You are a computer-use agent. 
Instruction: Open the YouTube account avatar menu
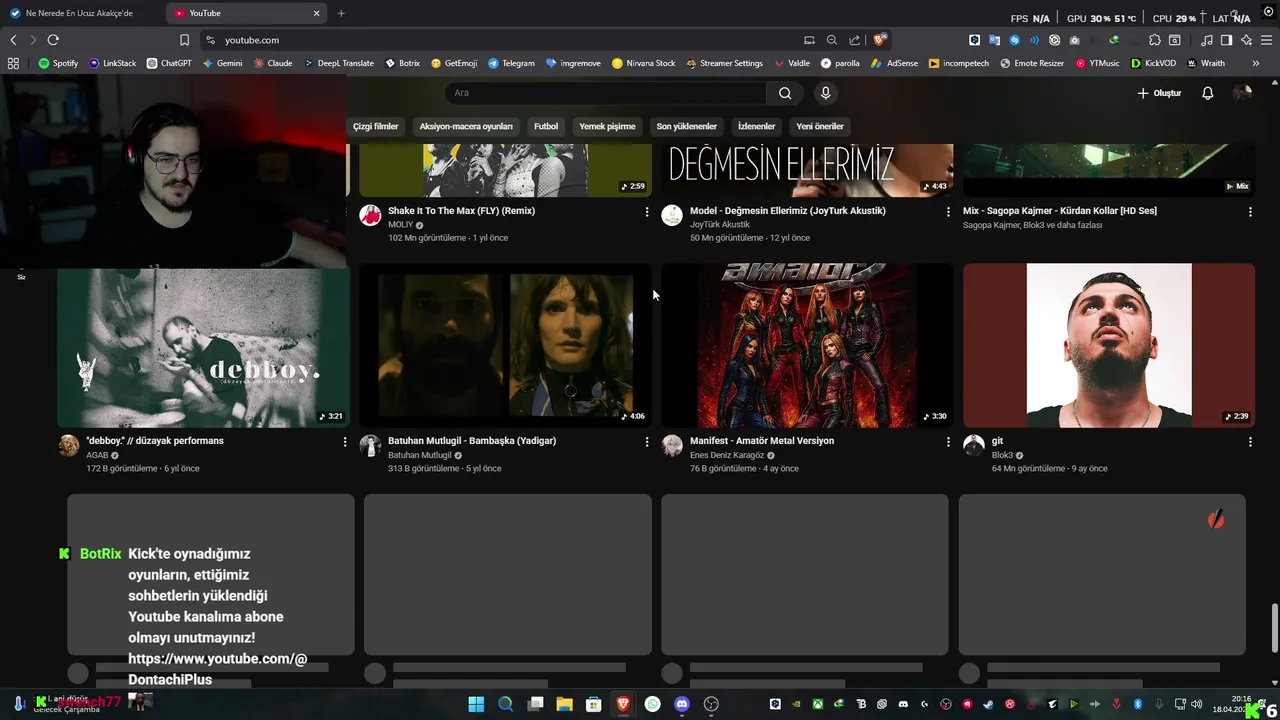(1243, 93)
